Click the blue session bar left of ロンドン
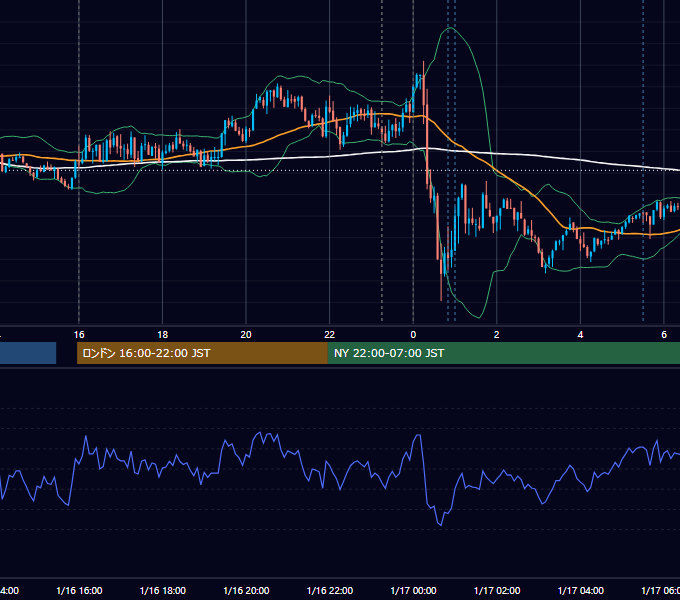 28,353
